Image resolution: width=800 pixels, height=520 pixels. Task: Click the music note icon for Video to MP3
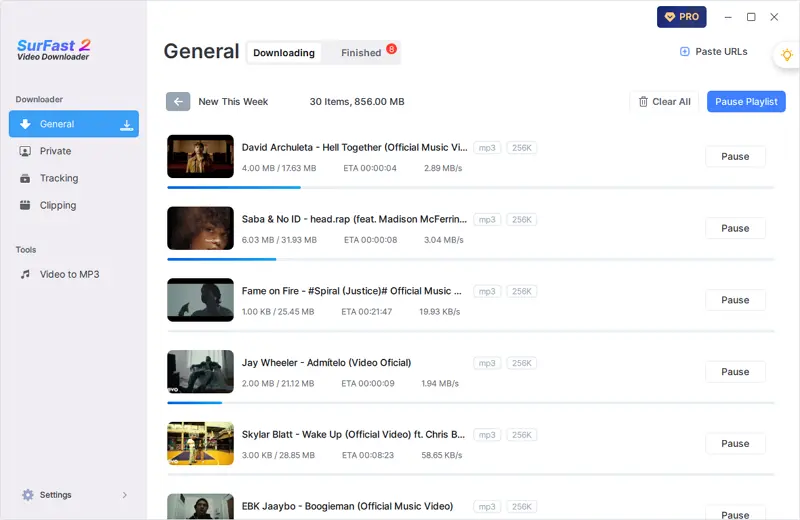(x=25, y=274)
